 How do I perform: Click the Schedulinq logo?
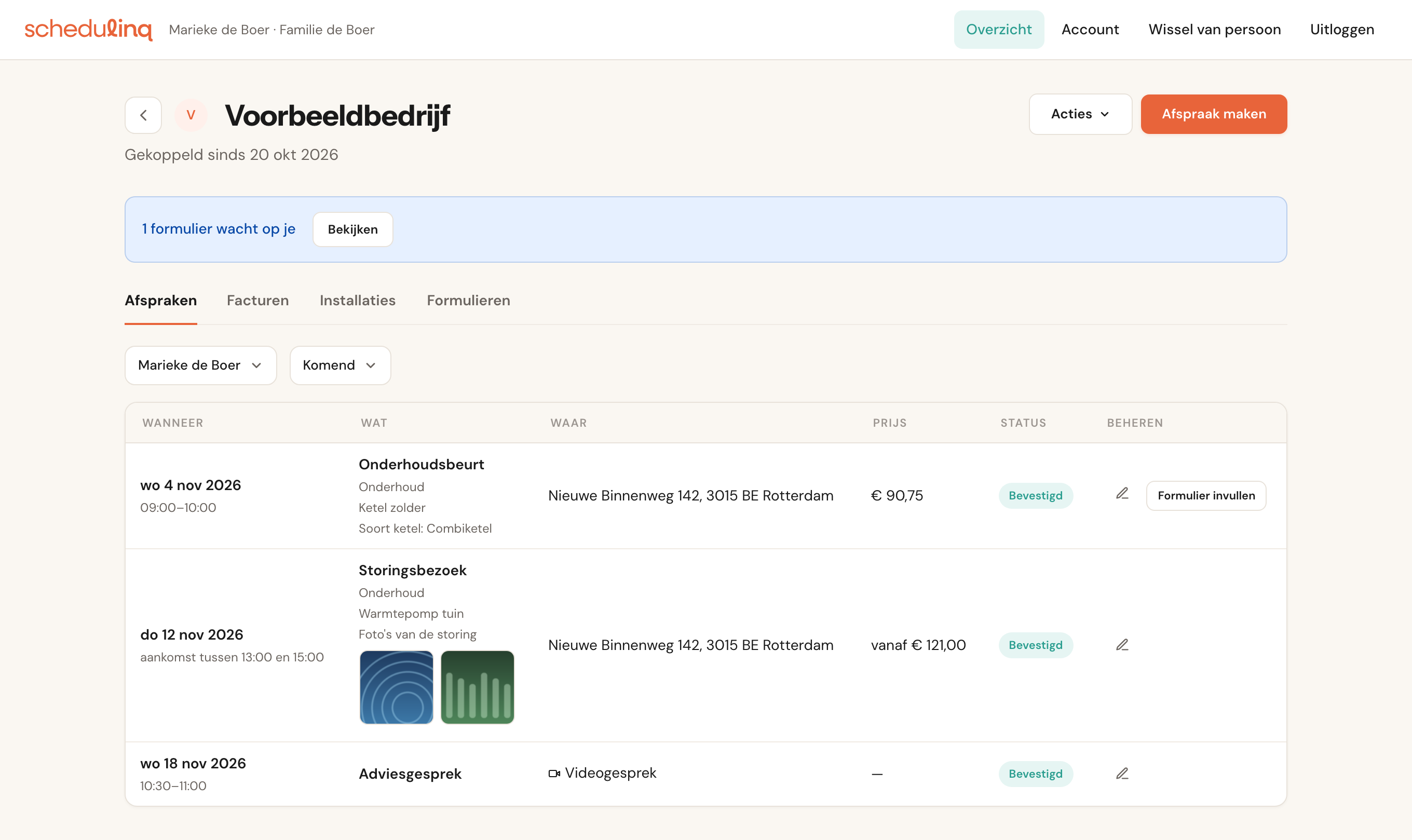[88, 30]
